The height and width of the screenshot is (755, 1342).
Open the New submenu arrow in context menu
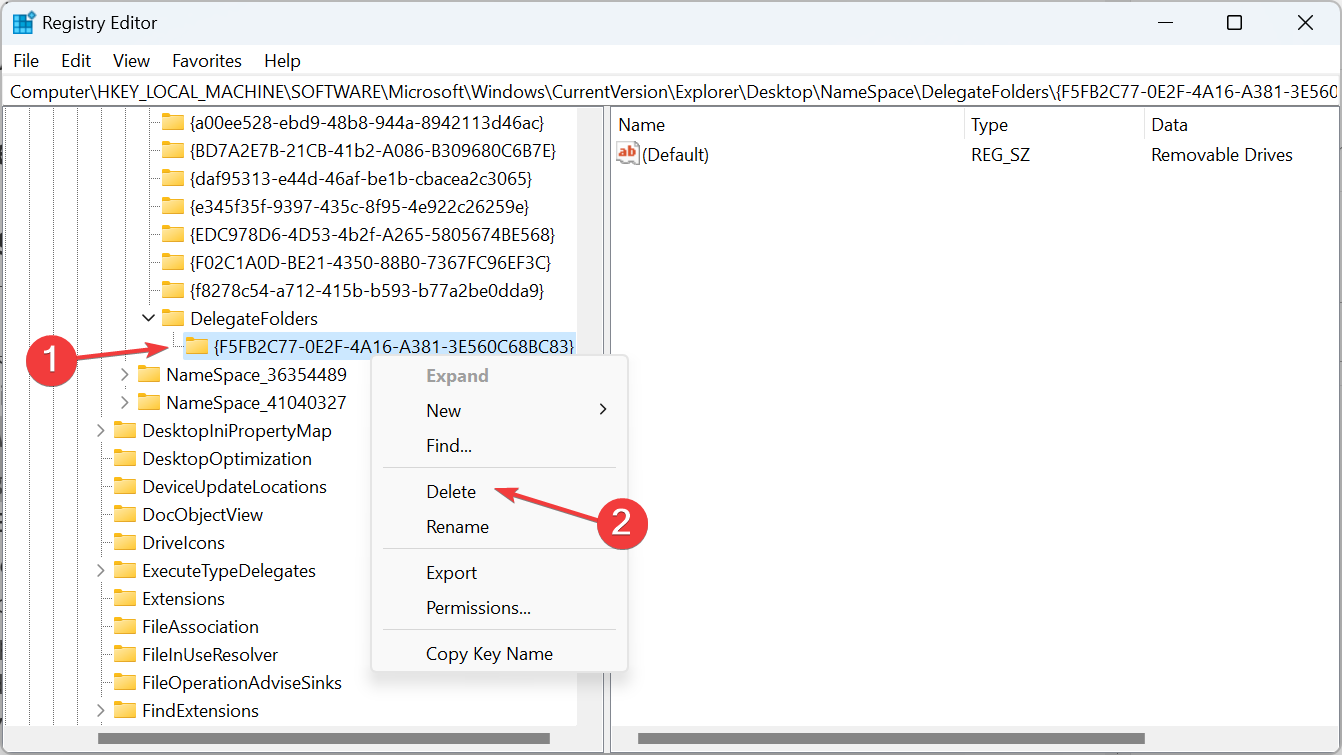pos(603,410)
